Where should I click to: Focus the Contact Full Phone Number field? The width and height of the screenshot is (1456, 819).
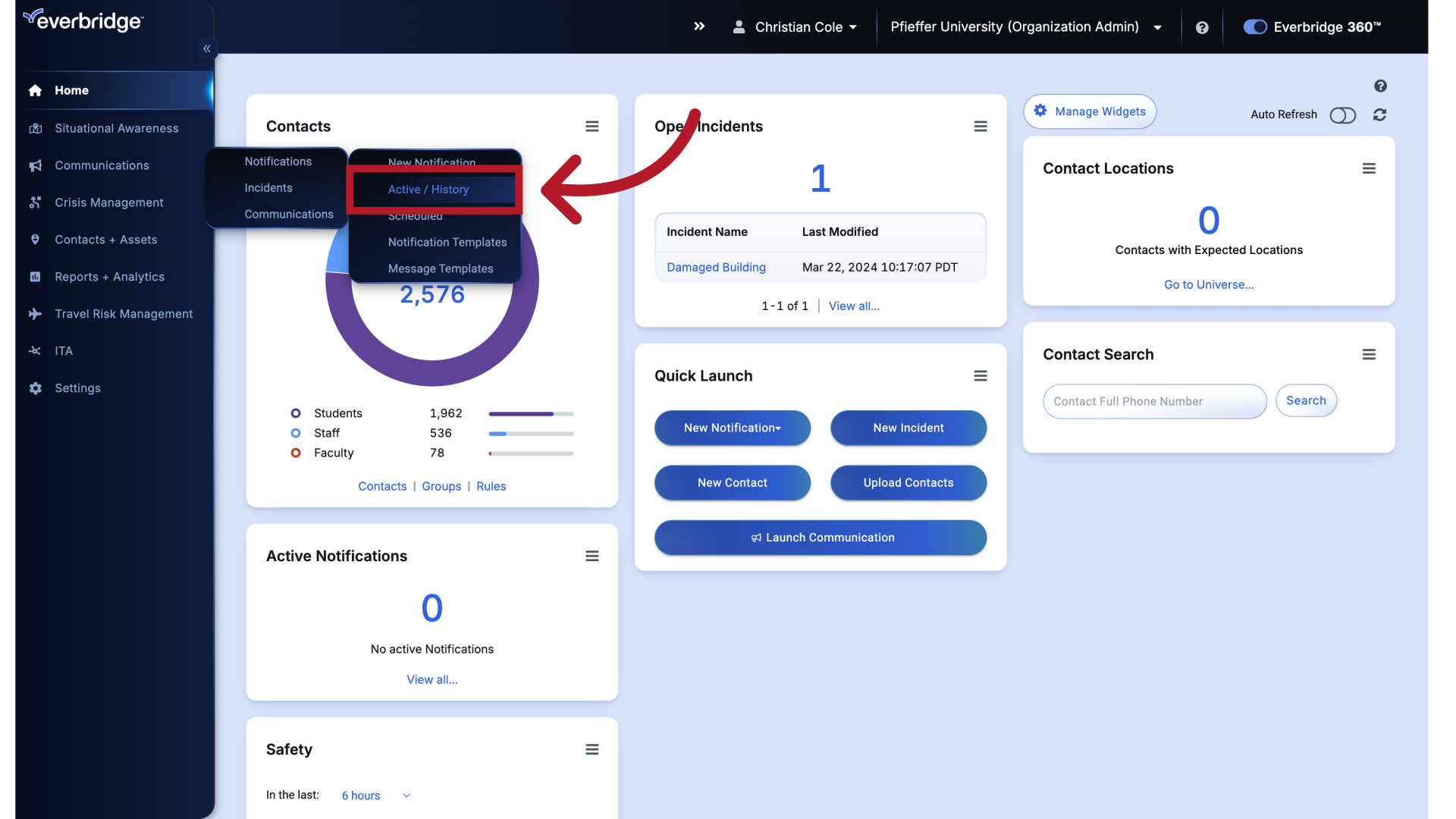pos(1154,401)
